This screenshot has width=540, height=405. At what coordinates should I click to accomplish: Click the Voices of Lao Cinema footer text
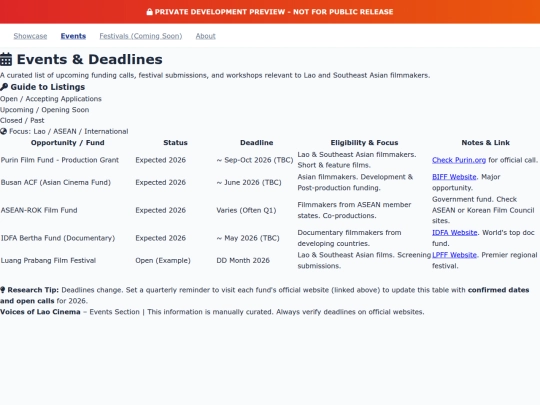[x=212, y=312]
